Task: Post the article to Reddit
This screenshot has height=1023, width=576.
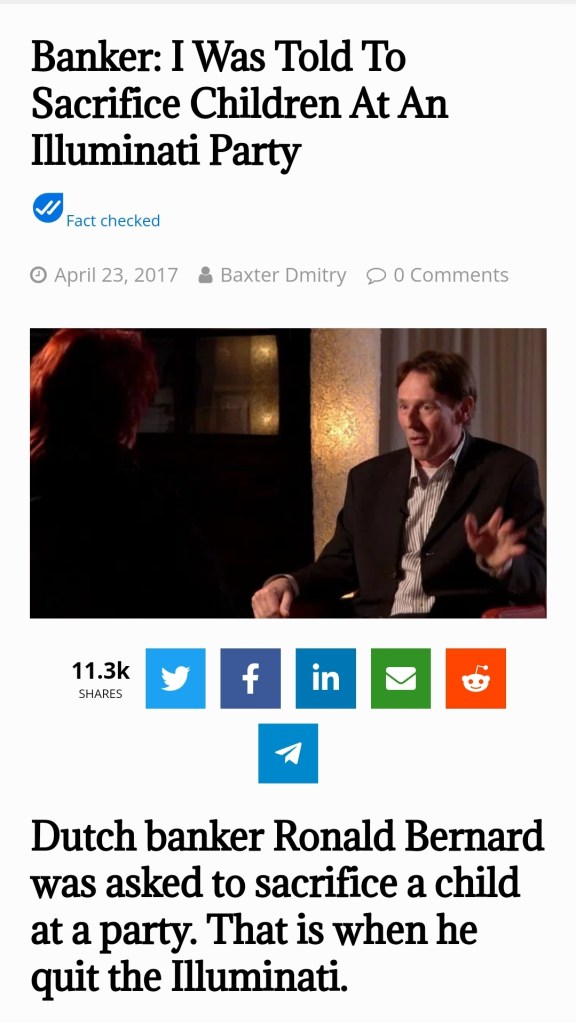Action: [476, 678]
